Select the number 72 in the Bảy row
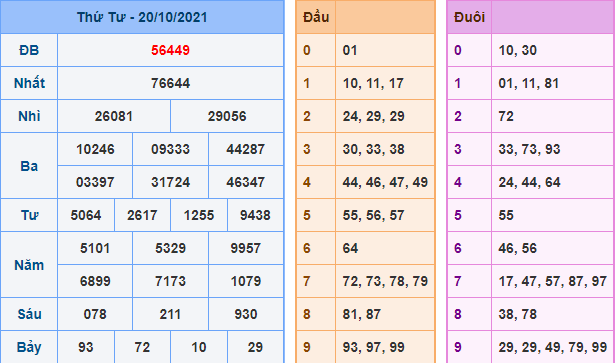 point(142,347)
